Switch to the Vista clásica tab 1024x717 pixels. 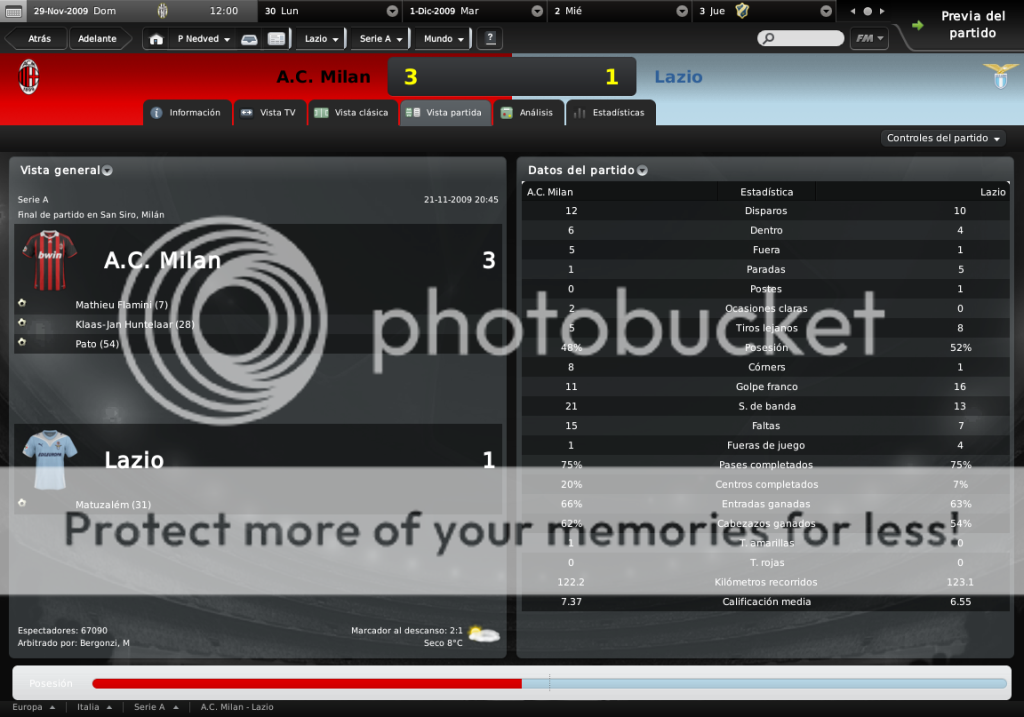pyautogui.click(x=352, y=112)
